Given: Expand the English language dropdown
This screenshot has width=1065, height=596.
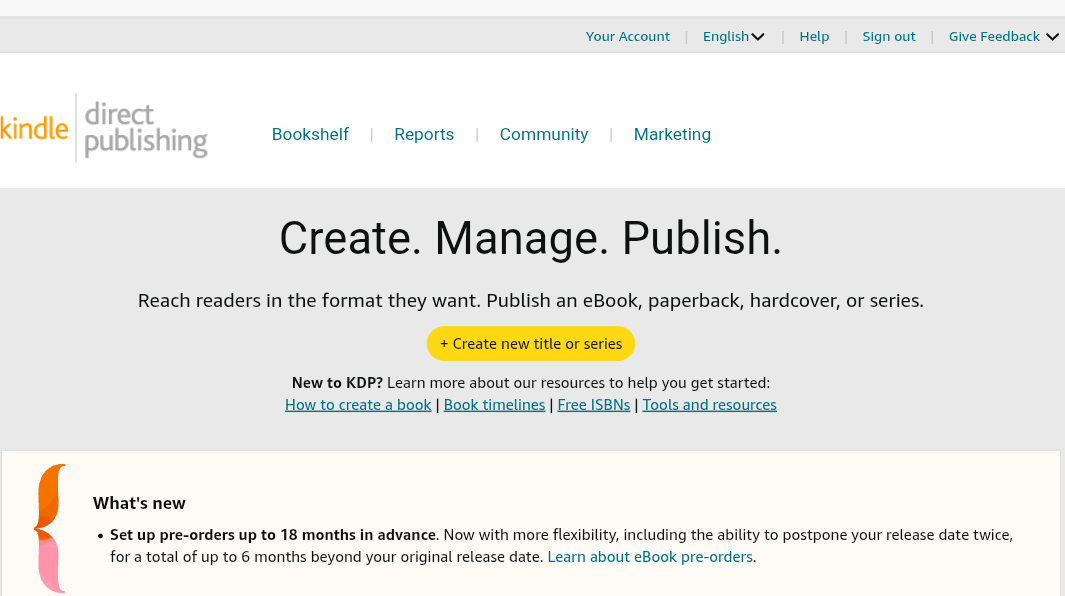Looking at the screenshot, I should point(734,37).
